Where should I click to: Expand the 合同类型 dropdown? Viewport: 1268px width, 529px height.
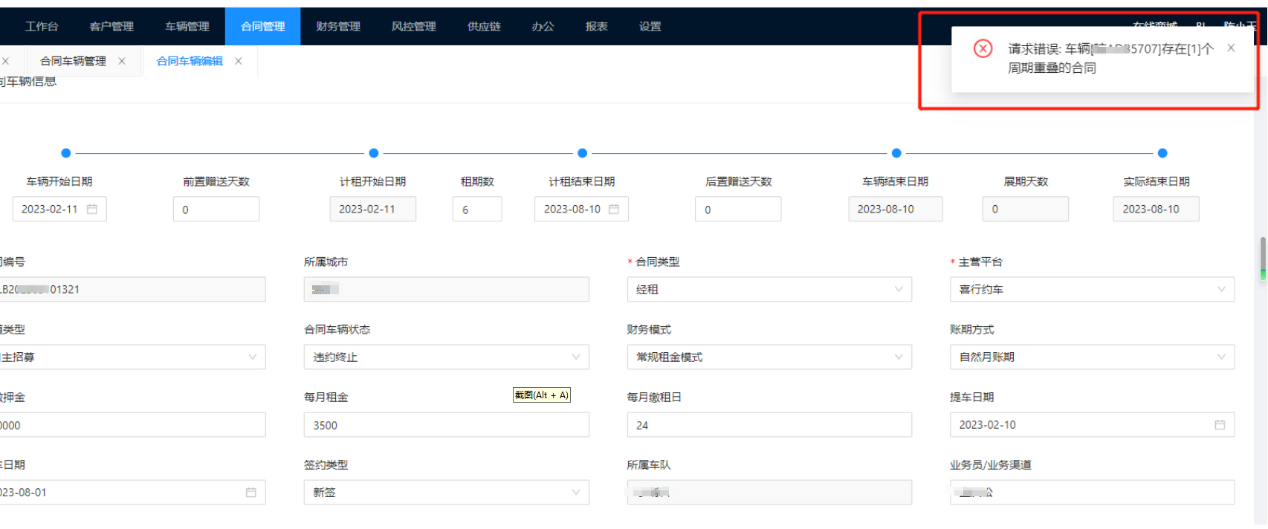click(x=769, y=289)
